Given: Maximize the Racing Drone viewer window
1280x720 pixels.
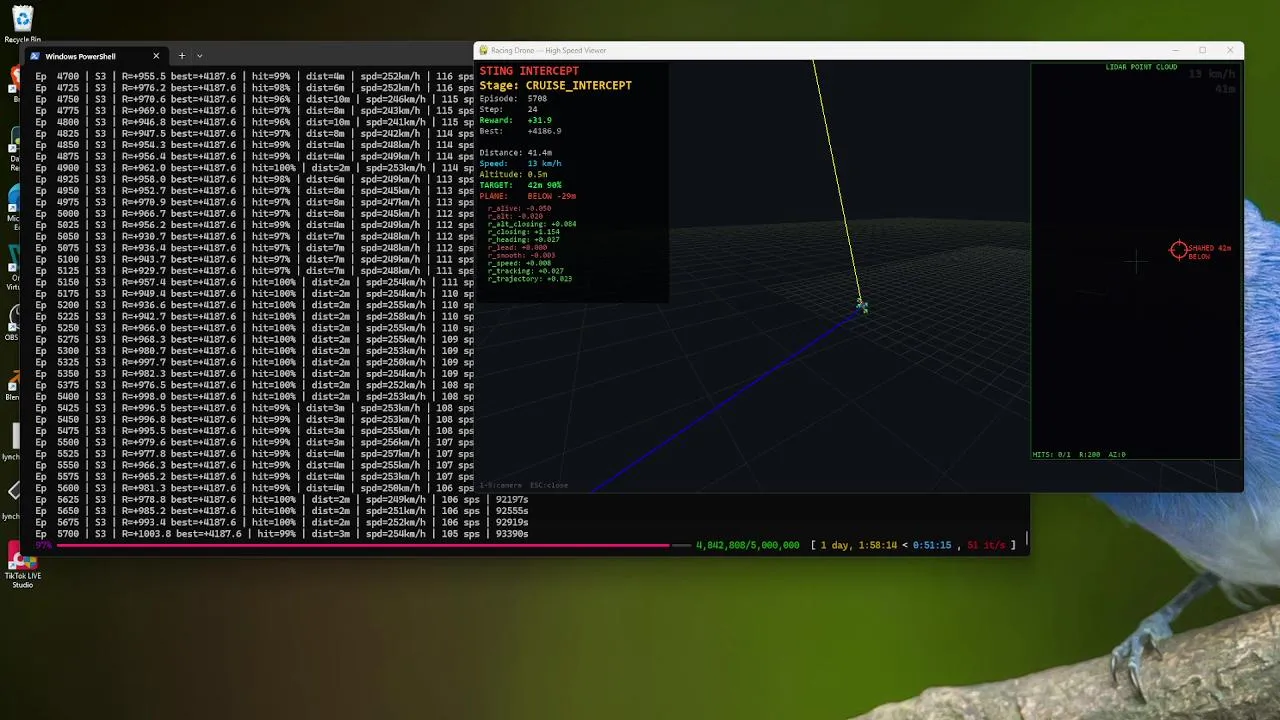Looking at the screenshot, I should (1202, 50).
